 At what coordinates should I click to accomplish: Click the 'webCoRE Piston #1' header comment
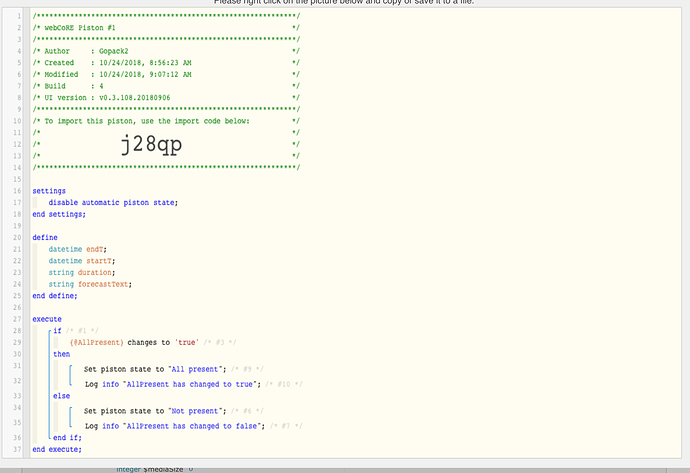[x=80, y=28]
